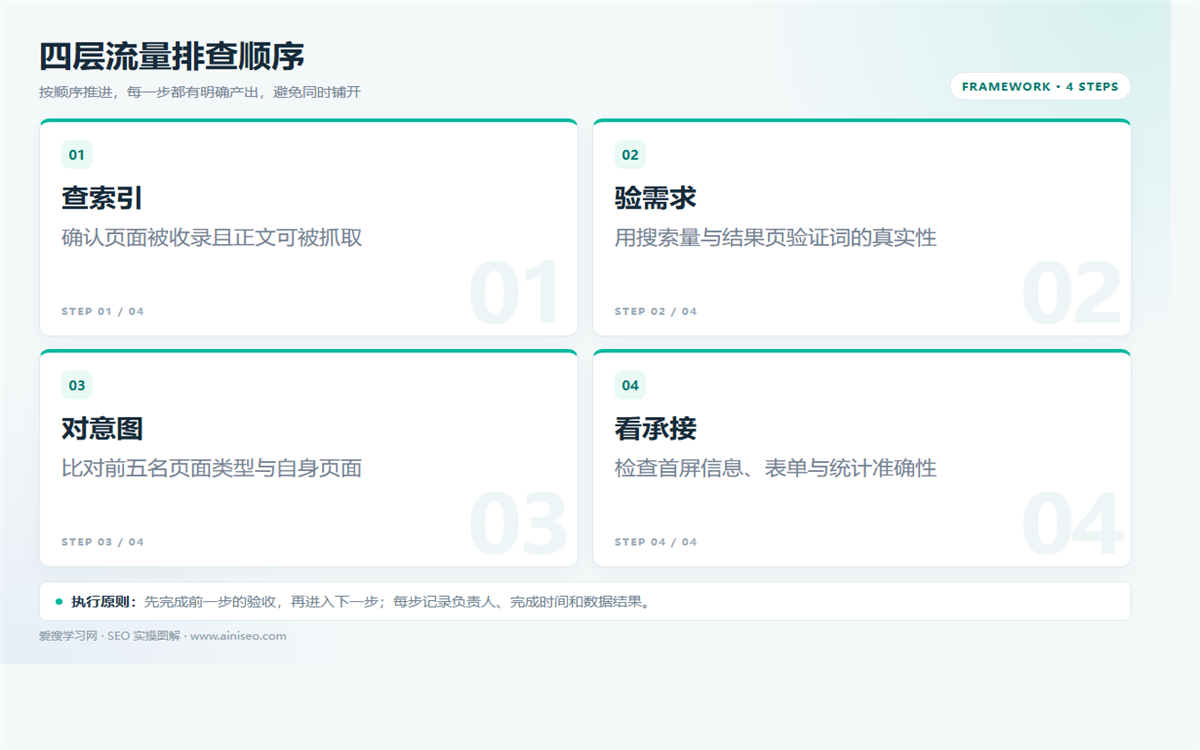The width and height of the screenshot is (1200, 750).
Task: Select the subtitle 按顺序推进 line
Action: (200, 92)
